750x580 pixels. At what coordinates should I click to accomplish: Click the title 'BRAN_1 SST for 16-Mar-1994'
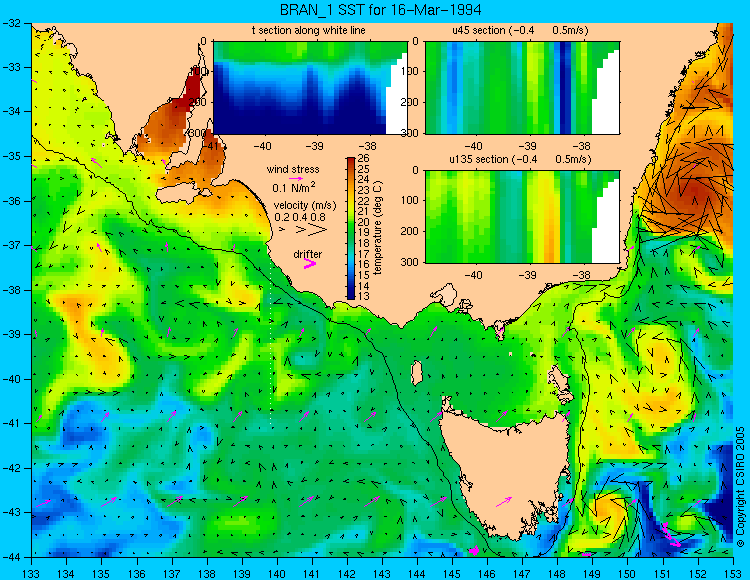tap(380, 10)
